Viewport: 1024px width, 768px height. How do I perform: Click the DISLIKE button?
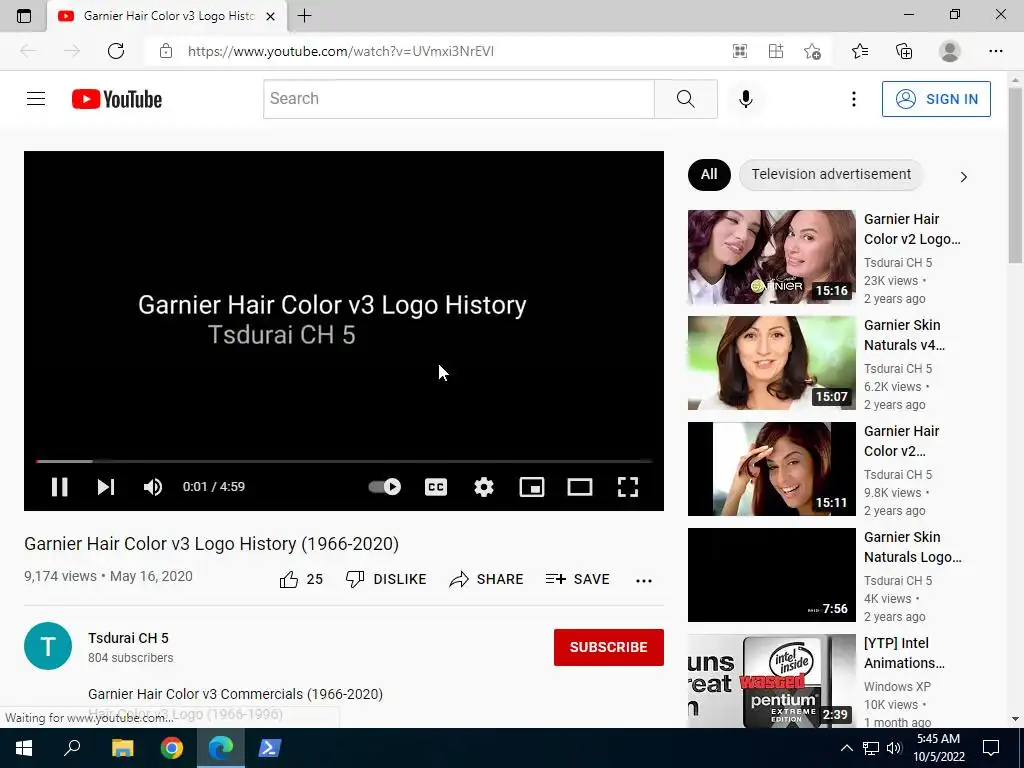click(386, 579)
